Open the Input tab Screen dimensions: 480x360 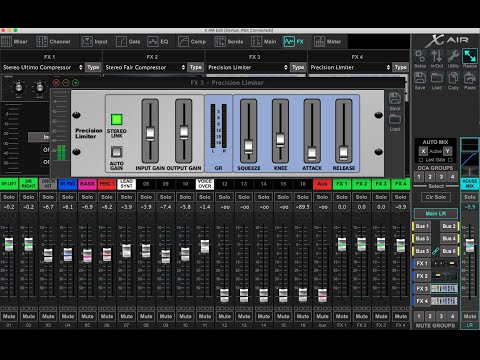(x=95, y=42)
